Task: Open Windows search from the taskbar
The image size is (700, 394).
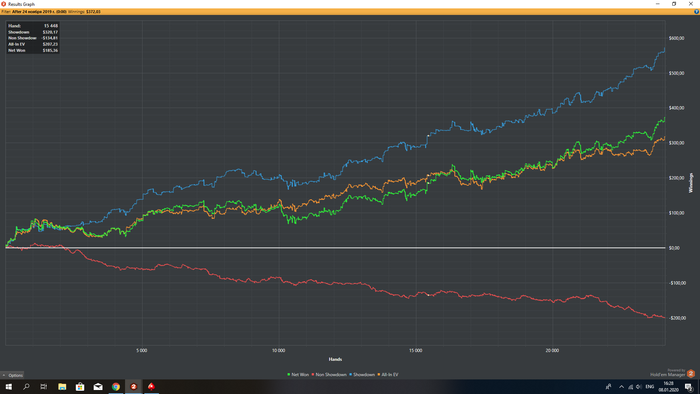Action: coord(26,387)
